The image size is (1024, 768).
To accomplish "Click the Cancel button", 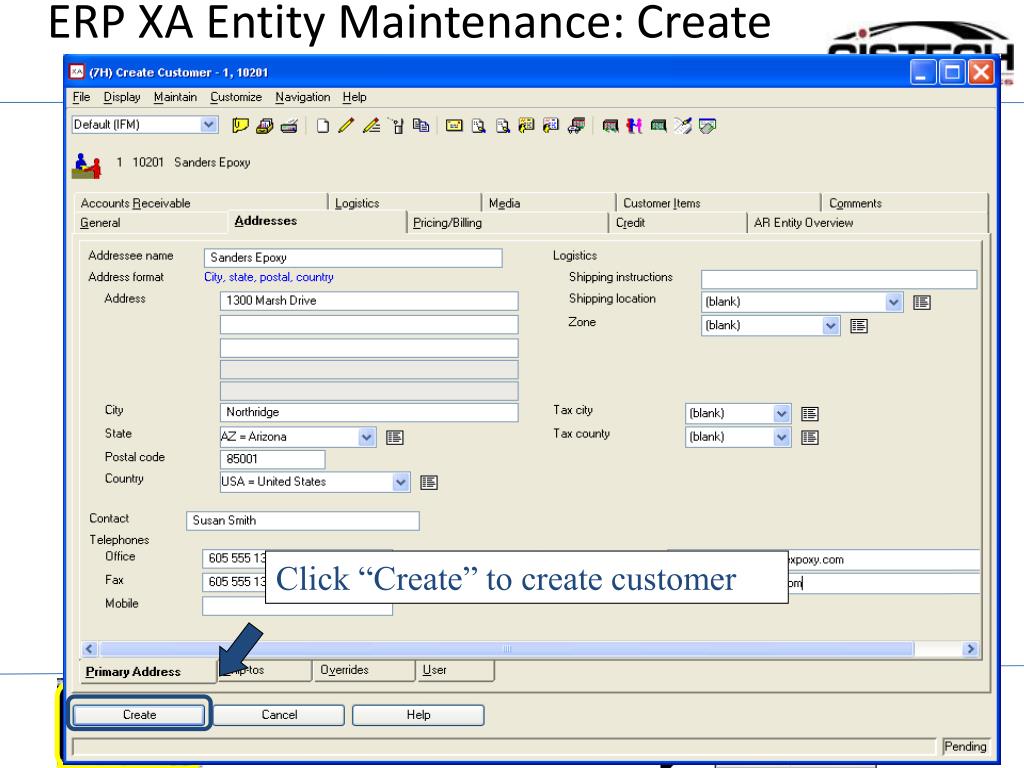I will point(279,715).
